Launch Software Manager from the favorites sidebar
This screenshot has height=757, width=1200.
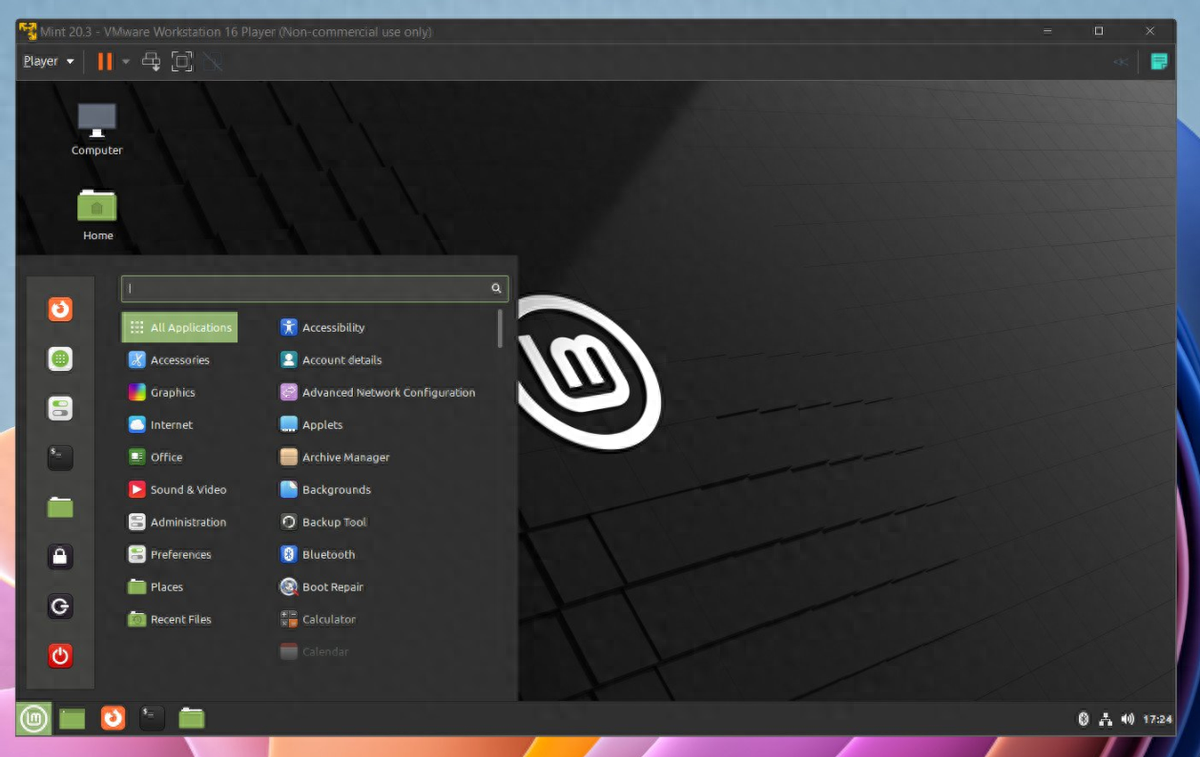click(x=60, y=359)
